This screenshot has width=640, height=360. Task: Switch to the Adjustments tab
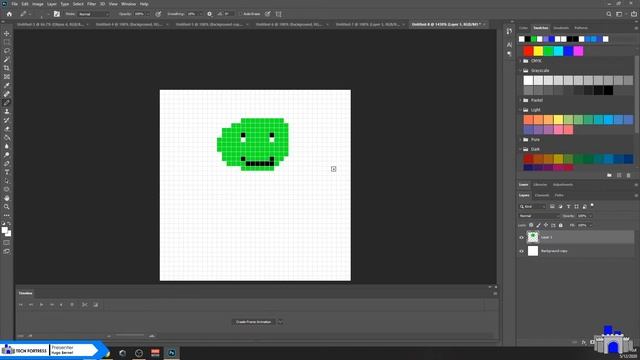[x=562, y=185]
